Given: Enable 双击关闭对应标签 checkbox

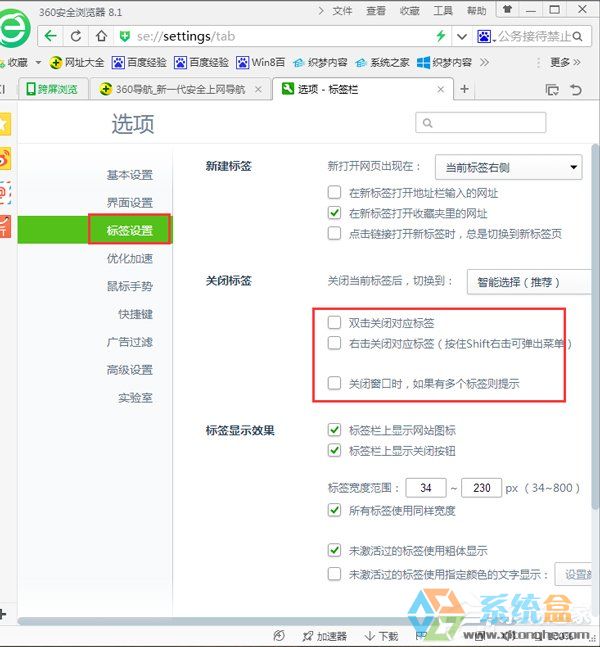Looking at the screenshot, I should tap(334, 323).
